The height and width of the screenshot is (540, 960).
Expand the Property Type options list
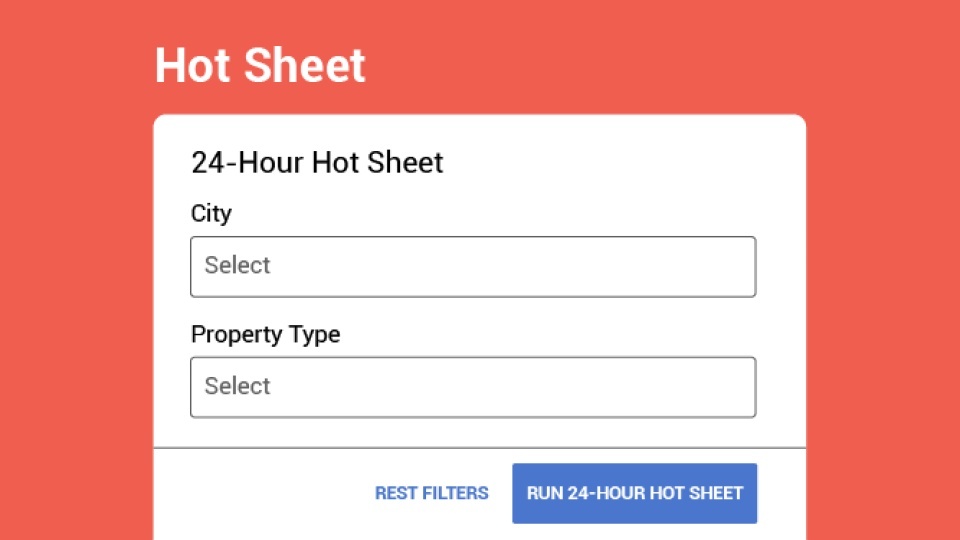pos(472,387)
